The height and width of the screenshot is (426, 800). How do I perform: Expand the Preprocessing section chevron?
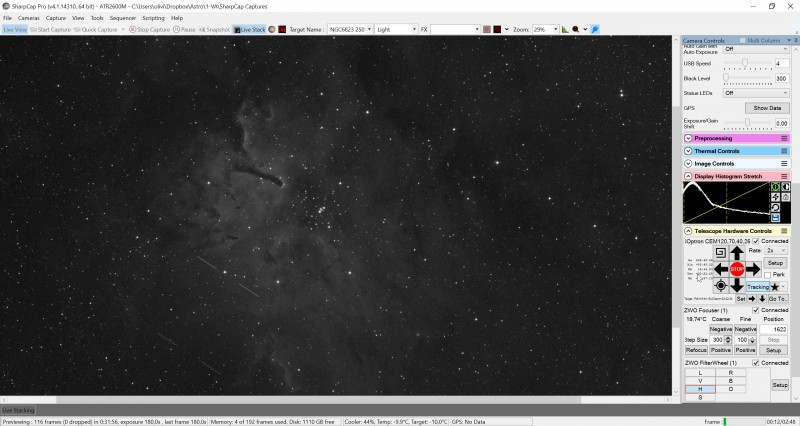click(688, 138)
